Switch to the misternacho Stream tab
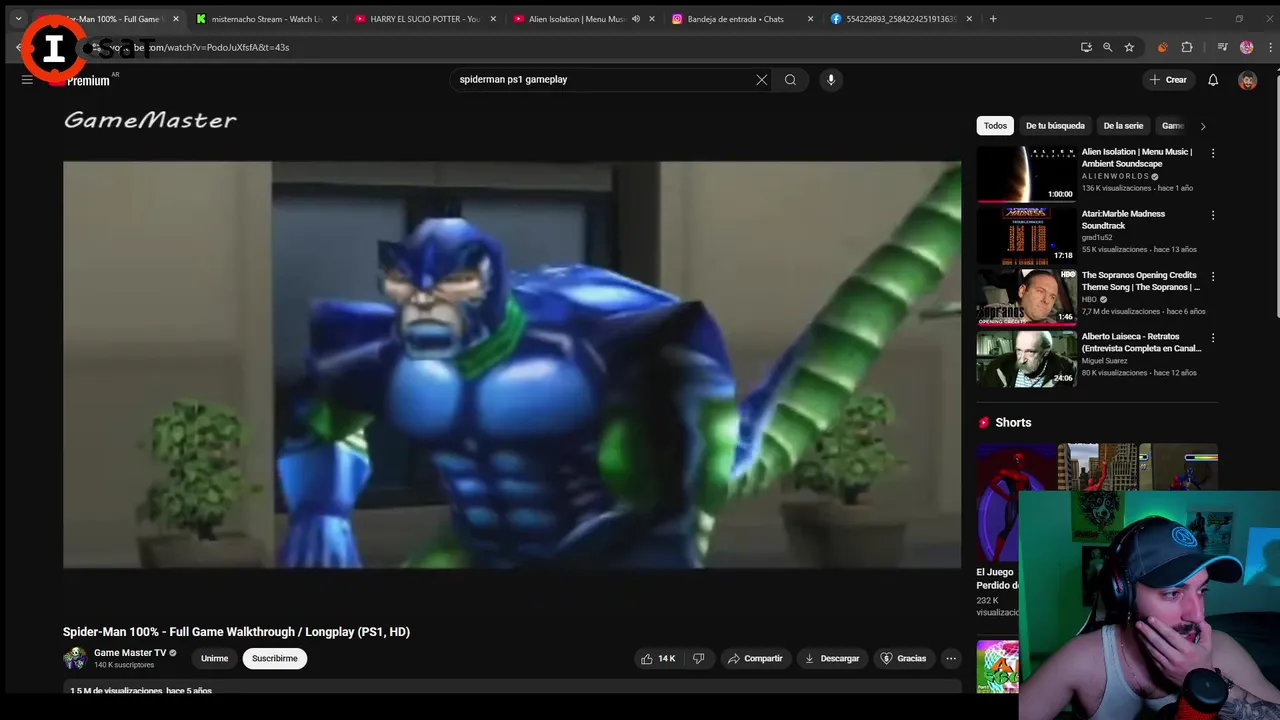Viewport: 1280px width, 720px height. click(265, 19)
